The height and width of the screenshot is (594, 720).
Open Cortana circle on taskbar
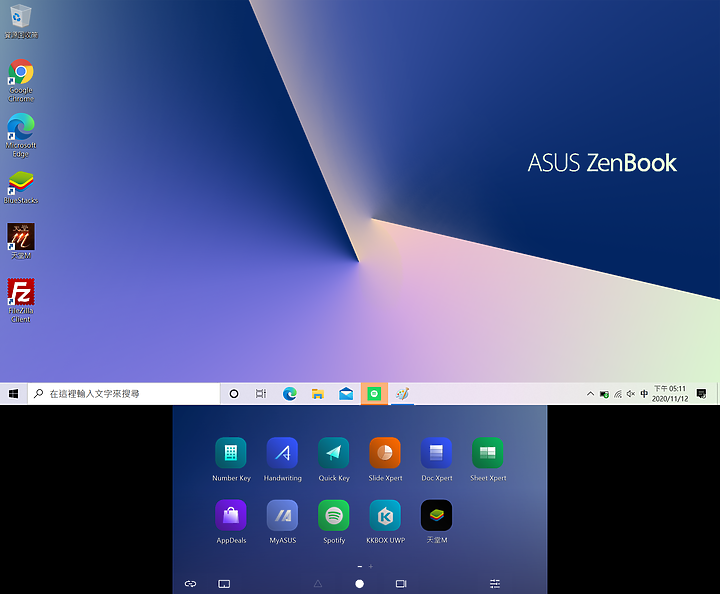click(234, 394)
